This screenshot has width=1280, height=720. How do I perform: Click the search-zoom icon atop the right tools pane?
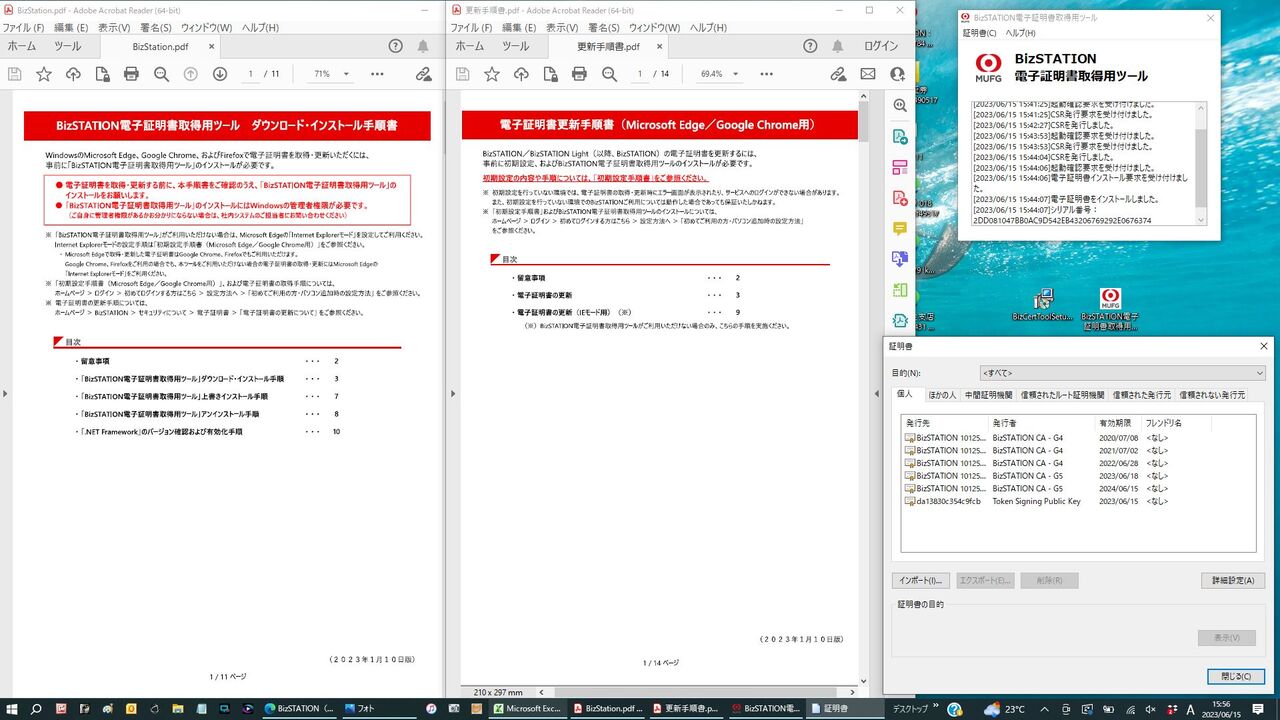(900, 105)
